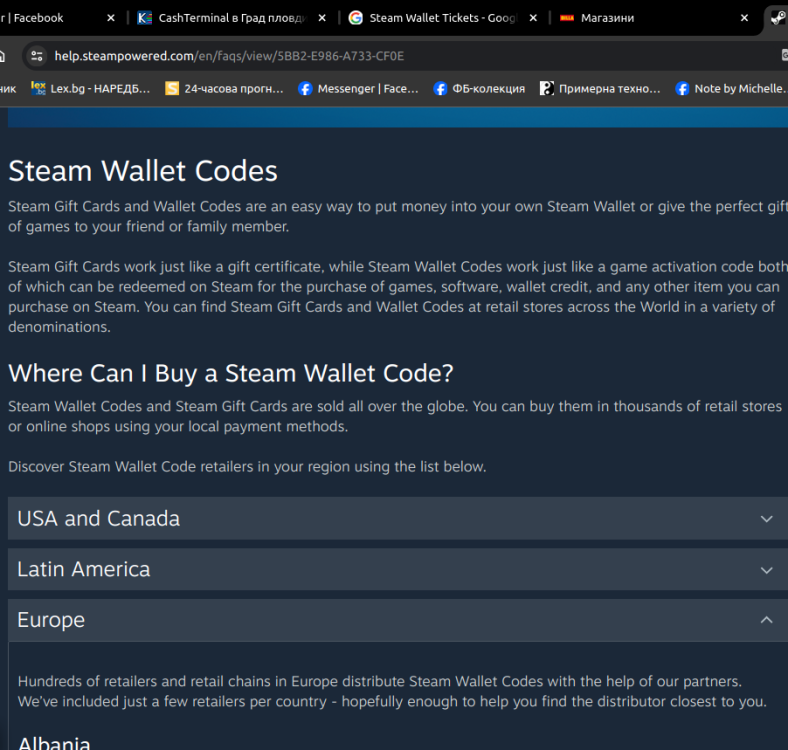The image size is (788, 750).
Task: Click the Lex.bg bookmark icon
Action: [38, 88]
